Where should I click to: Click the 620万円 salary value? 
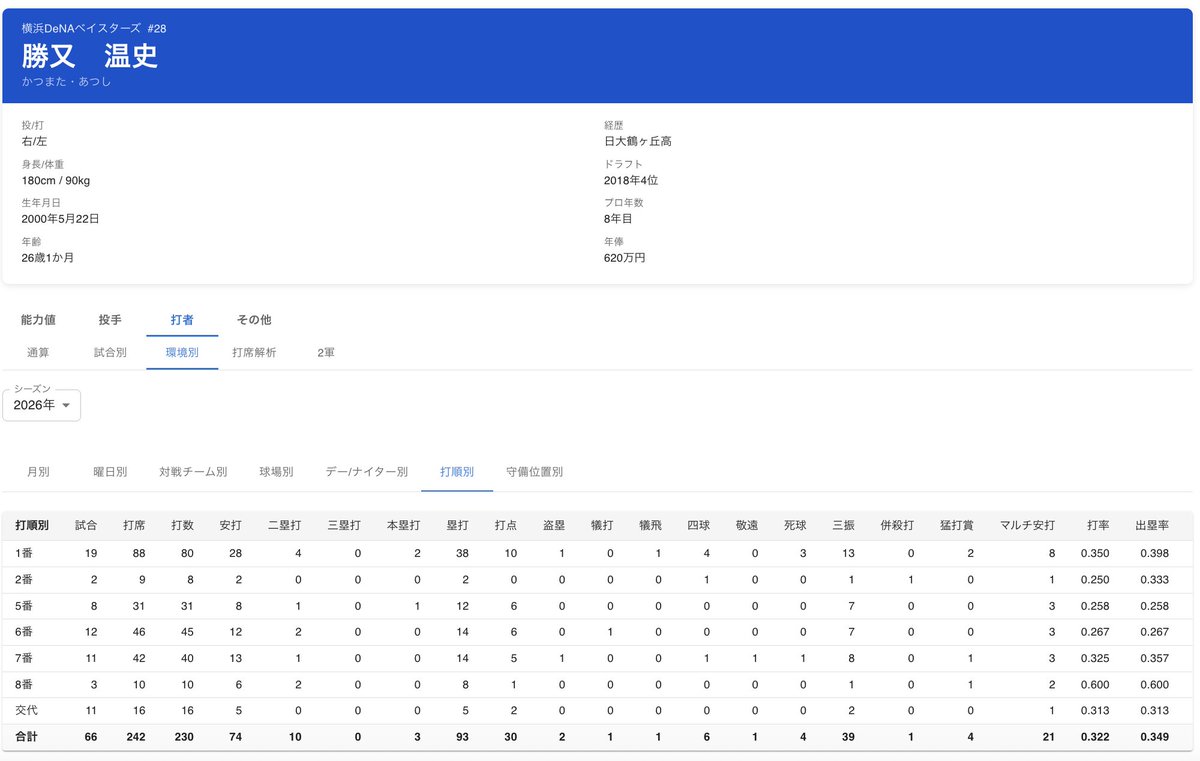tap(625, 258)
